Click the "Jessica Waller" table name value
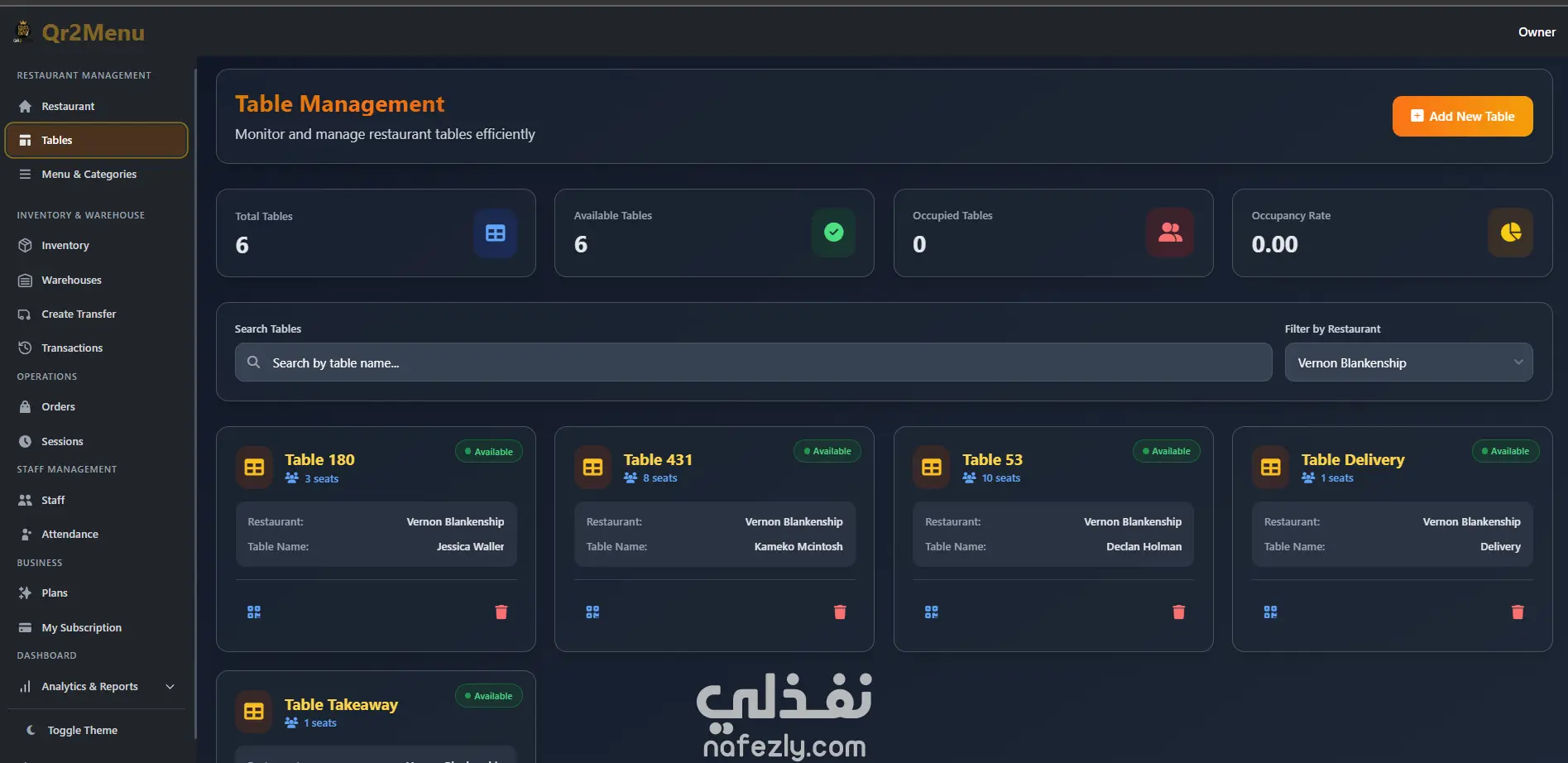1568x763 pixels. coord(470,547)
